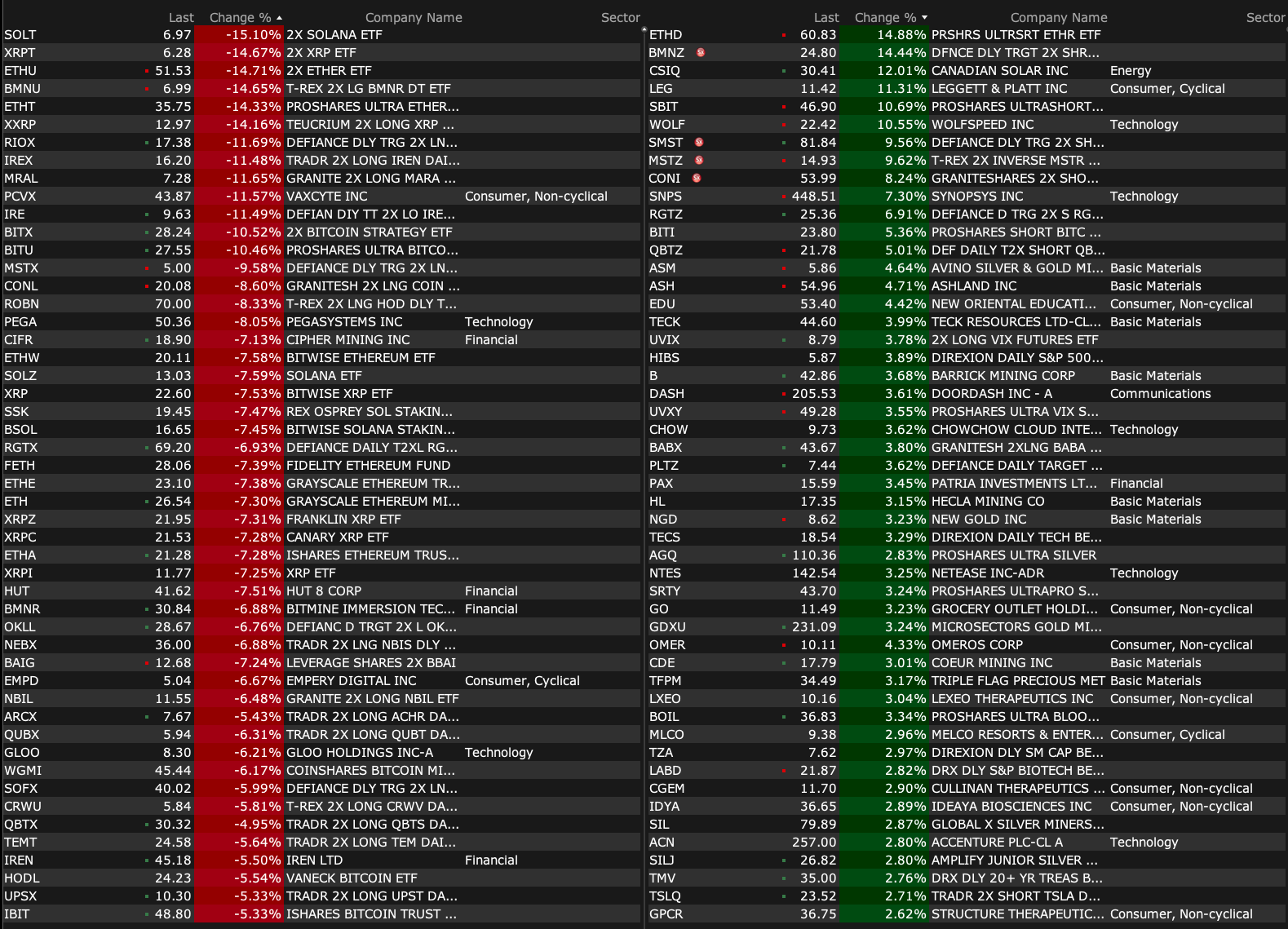Click the green tick indicator in RIOX row
This screenshot has height=929, width=1288.
pos(147,144)
